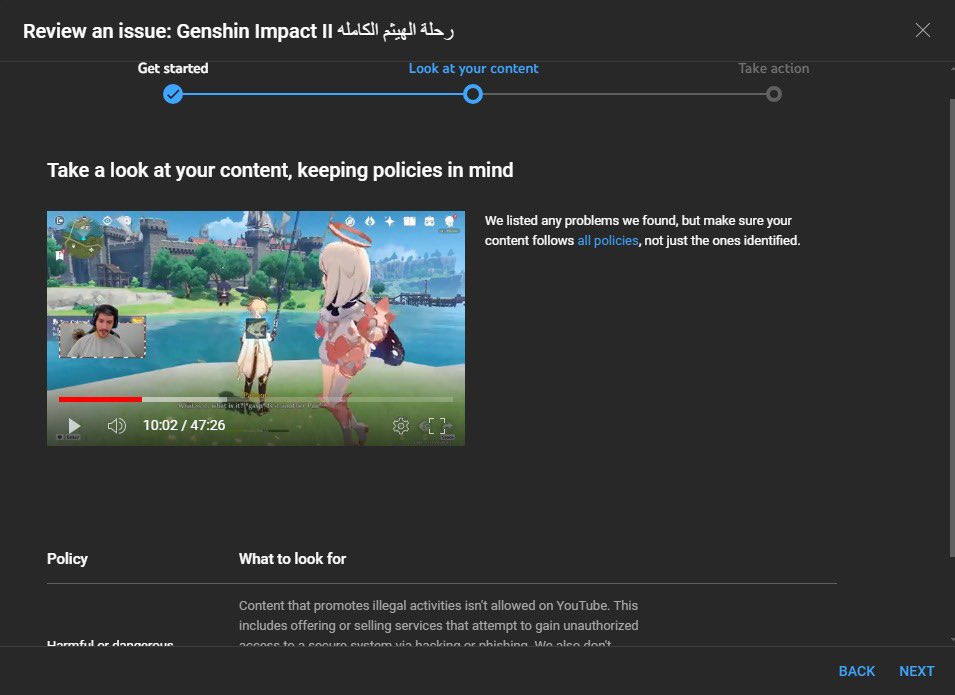This screenshot has width=955, height=695.
Task: Click the What to look for header
Action: click(x=292, y=559)
